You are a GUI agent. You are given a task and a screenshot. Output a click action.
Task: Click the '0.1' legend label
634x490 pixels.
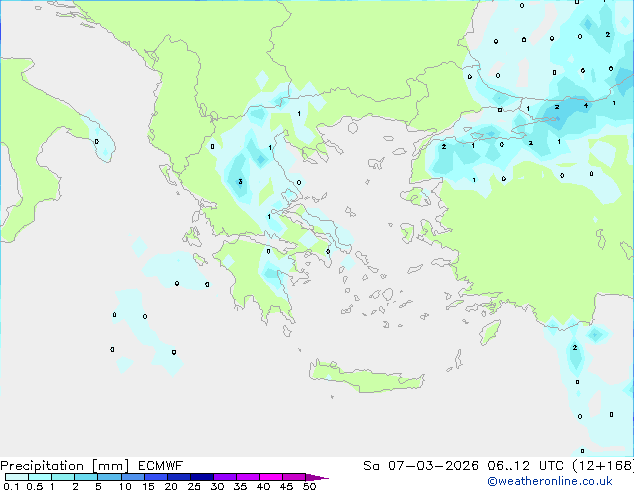click(x=11, y=486)
